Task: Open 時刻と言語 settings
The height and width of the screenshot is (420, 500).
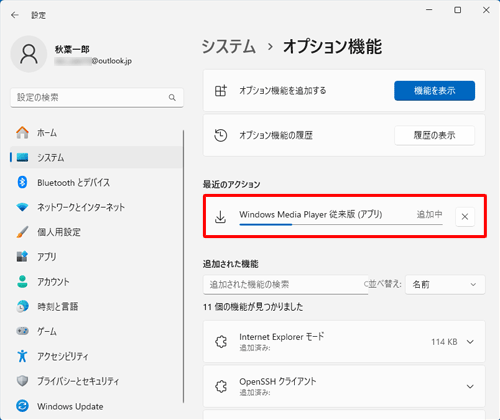Action: (96, 306)
